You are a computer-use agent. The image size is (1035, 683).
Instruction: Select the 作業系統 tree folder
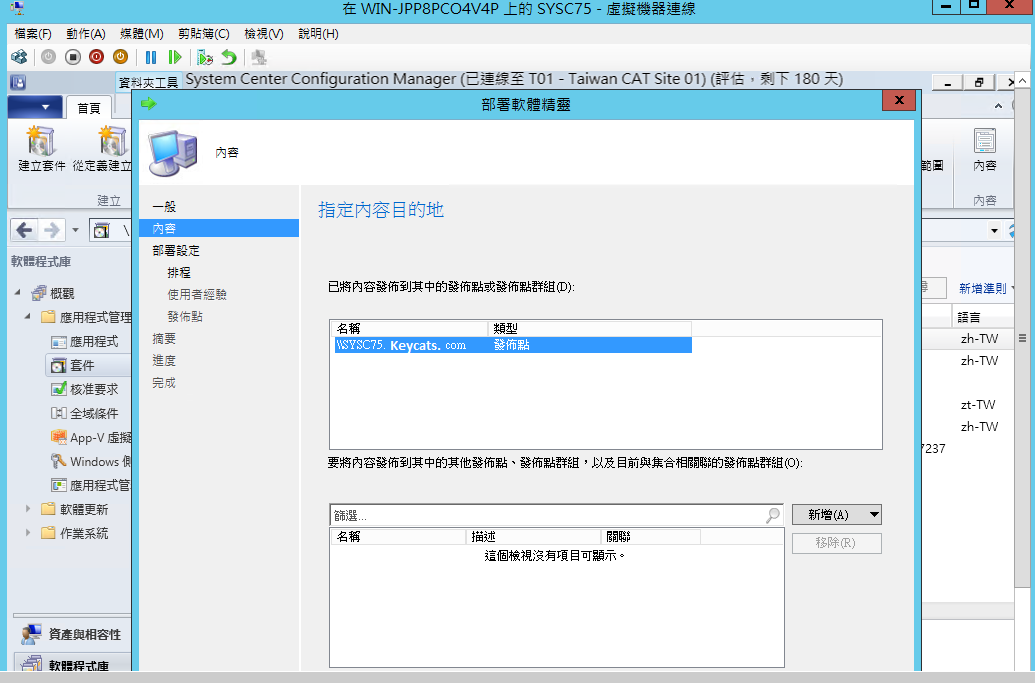click(x=75, y=533)
